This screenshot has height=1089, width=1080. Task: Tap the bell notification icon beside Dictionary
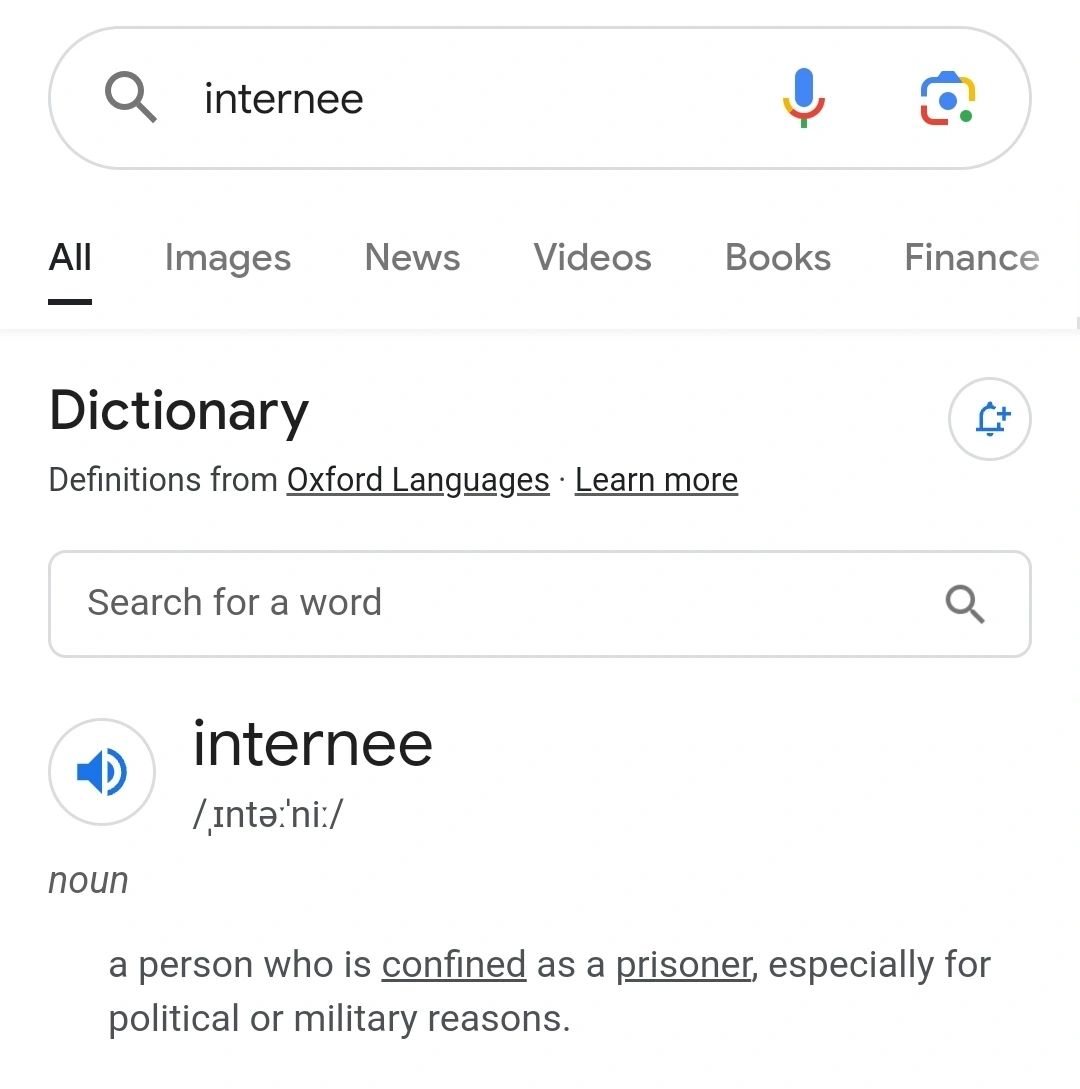pyautogui.click(x=990, y=419)
